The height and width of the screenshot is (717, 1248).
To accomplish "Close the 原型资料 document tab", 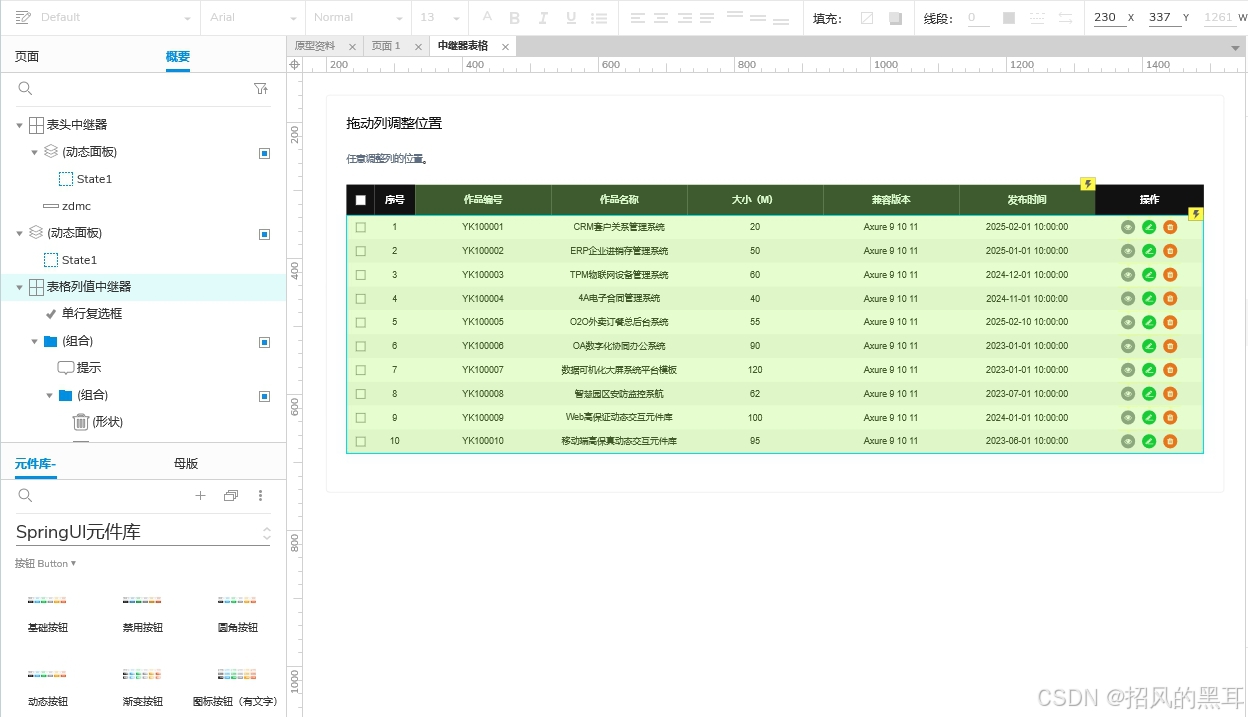I will pyautogui.click(x=352, y=47).
